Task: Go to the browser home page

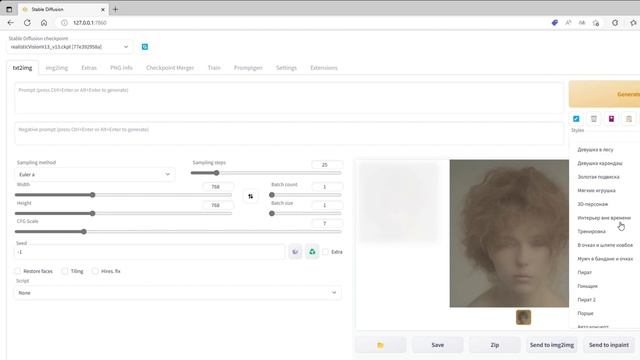Action: click(44, 23)
